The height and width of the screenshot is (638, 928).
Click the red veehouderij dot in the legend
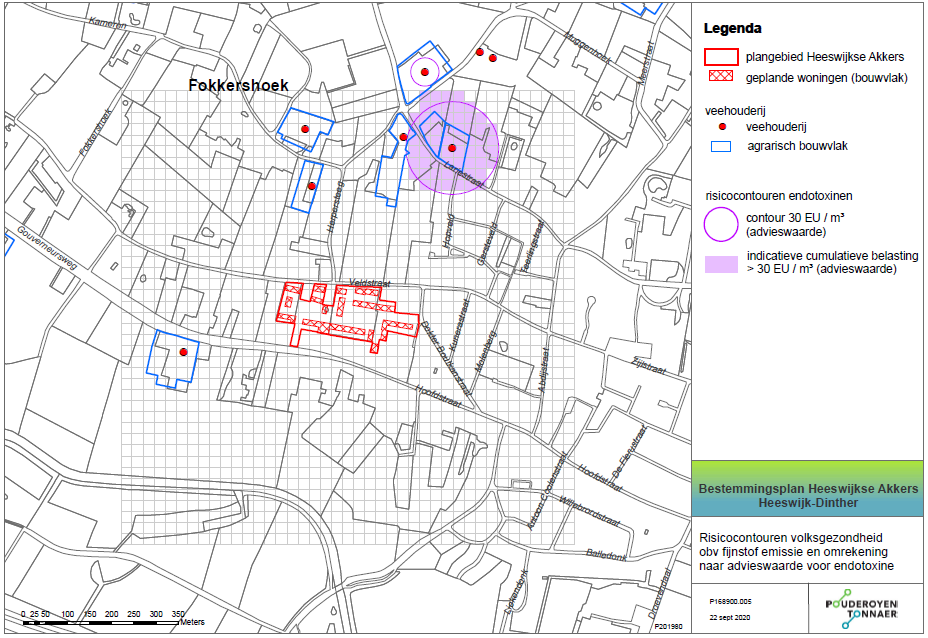tap(722, 127)
